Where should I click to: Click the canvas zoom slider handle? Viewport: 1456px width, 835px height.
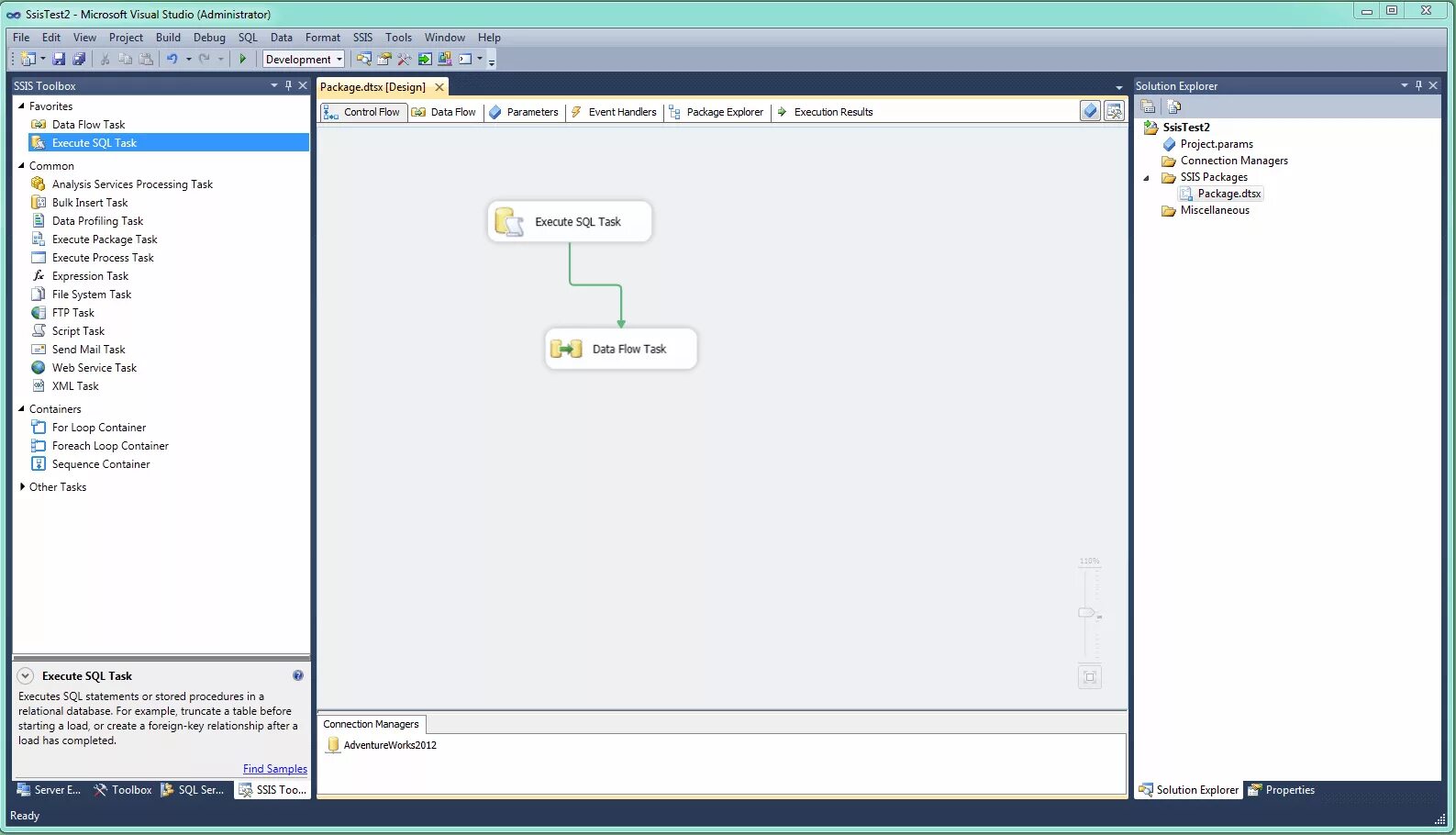pos(1087,612)
